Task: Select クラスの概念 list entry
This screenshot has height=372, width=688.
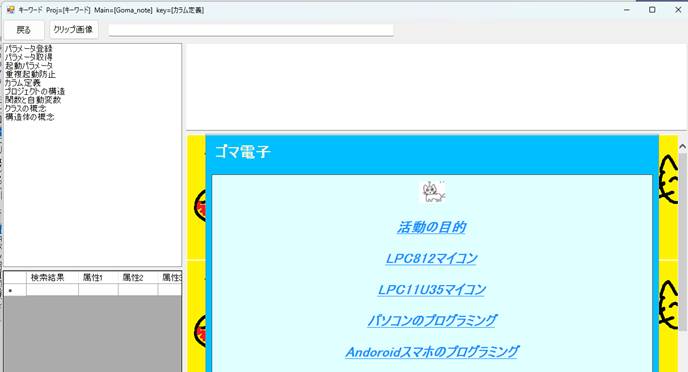Action: pos(25,108)
